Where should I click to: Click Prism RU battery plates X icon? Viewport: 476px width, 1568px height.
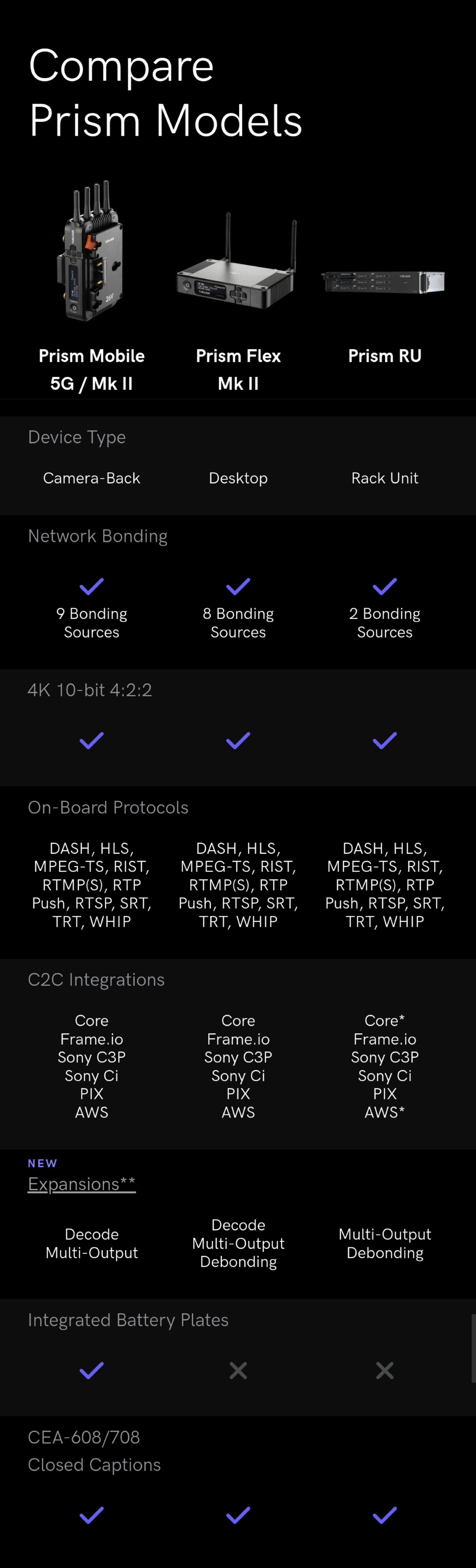point(385,1371)
